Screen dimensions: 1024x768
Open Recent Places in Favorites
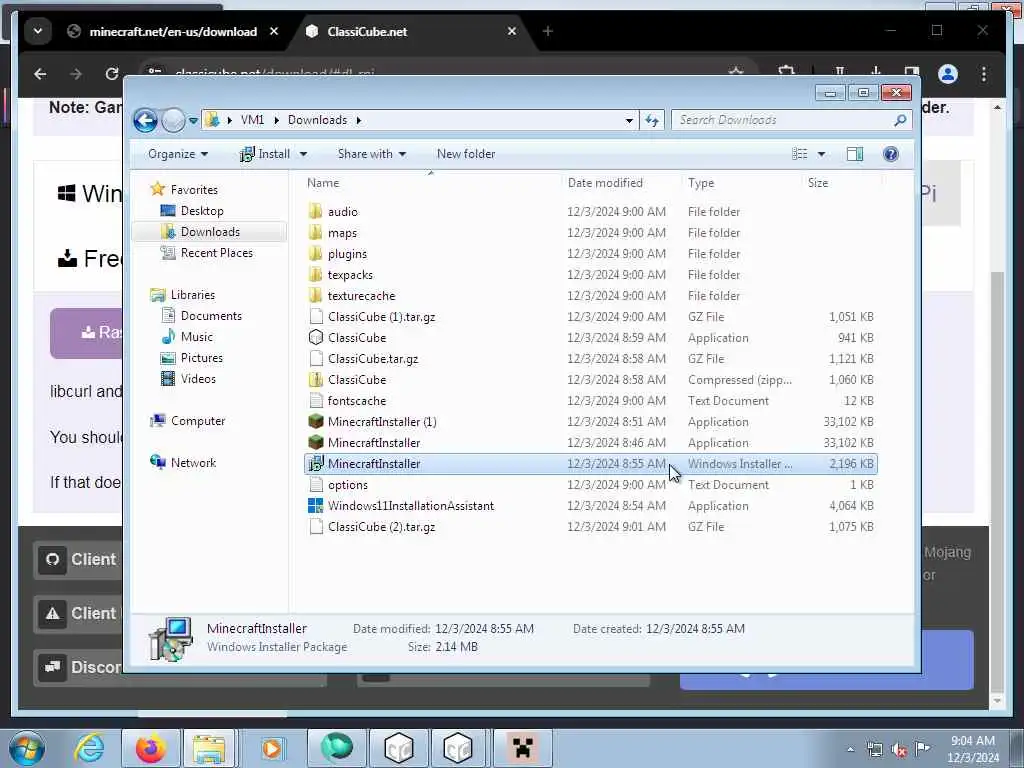pos(216,253)
